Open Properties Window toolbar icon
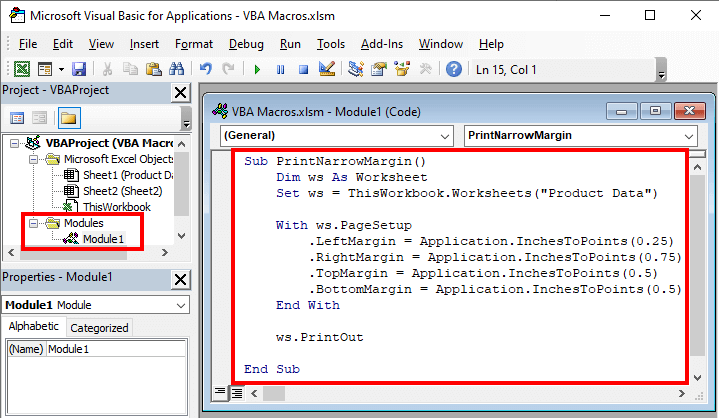The image size is (719, 418). (379, 69)
